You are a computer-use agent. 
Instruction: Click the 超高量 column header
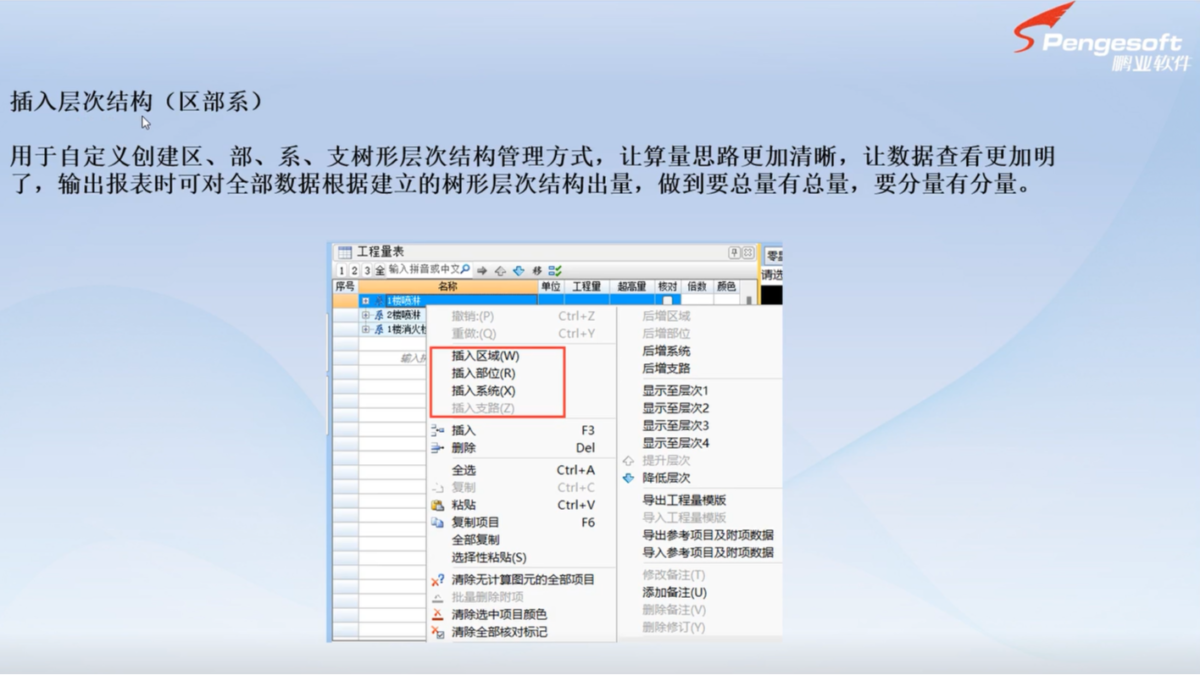click(x=632, y=287)
